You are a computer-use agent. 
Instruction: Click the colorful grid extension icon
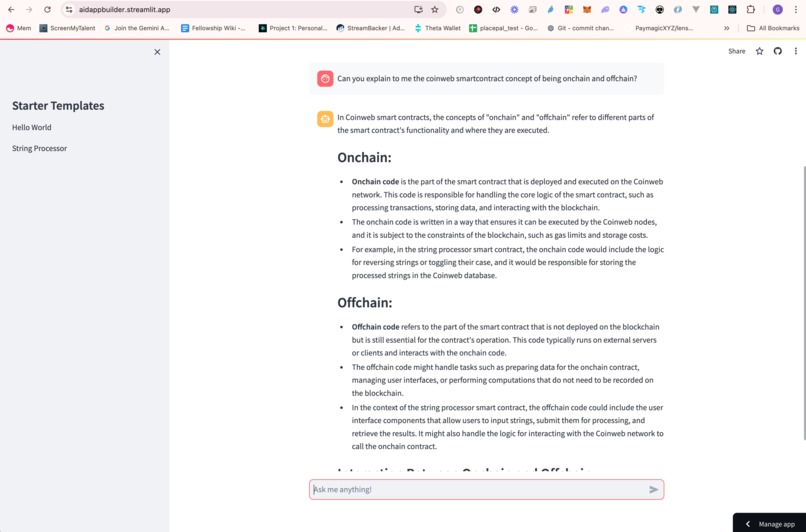point(569,9)
